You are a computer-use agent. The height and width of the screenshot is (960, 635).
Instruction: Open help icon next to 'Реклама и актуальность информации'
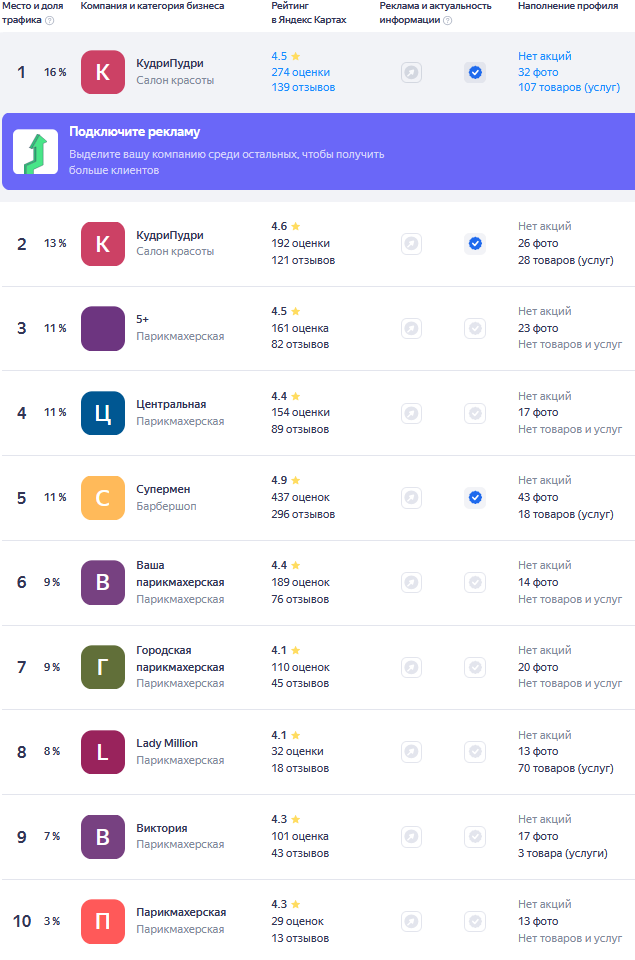coord(448,20)
